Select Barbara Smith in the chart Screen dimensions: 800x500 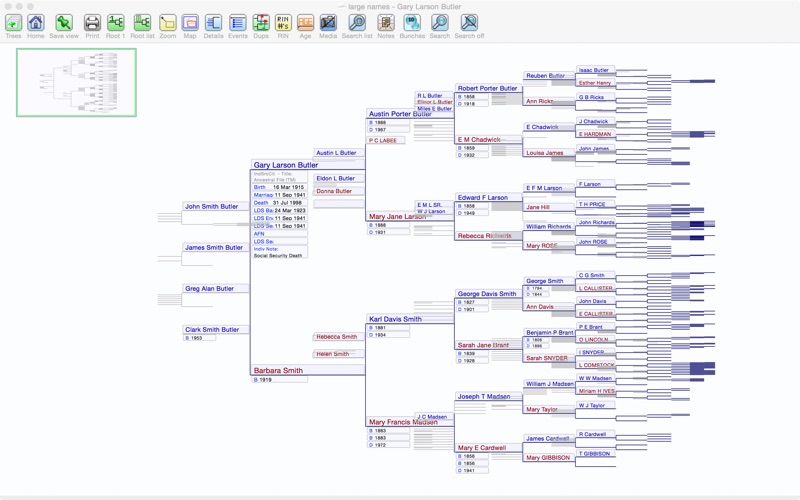point(279,371)
